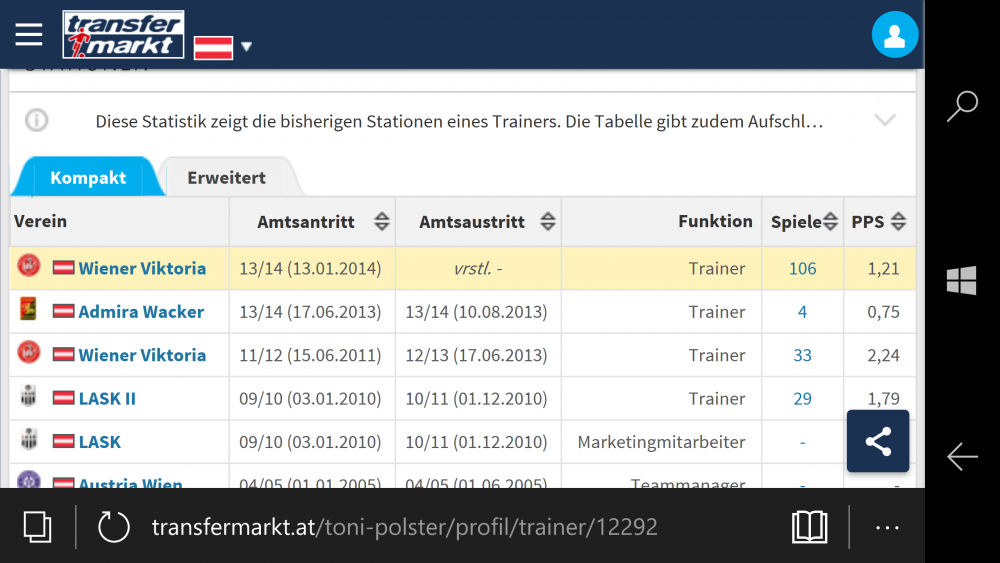
Task: Open the 106 games link
Action: [x=802, y=268]
